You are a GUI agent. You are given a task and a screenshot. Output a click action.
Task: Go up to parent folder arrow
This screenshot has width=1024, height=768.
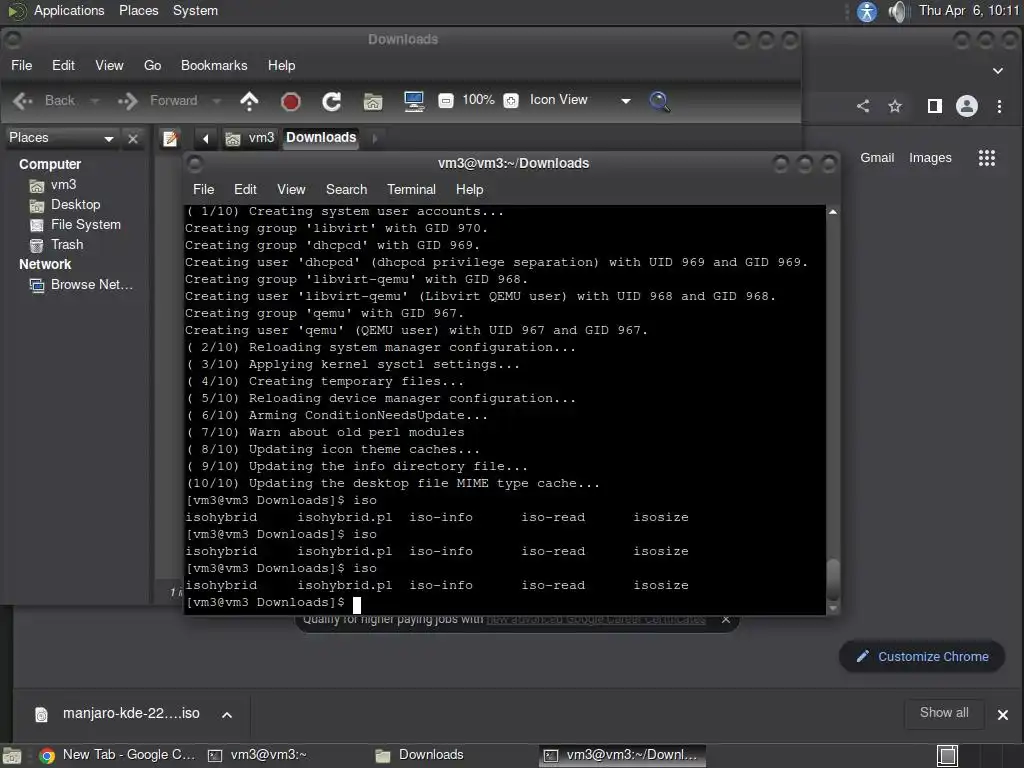click(x=249, y=101)
